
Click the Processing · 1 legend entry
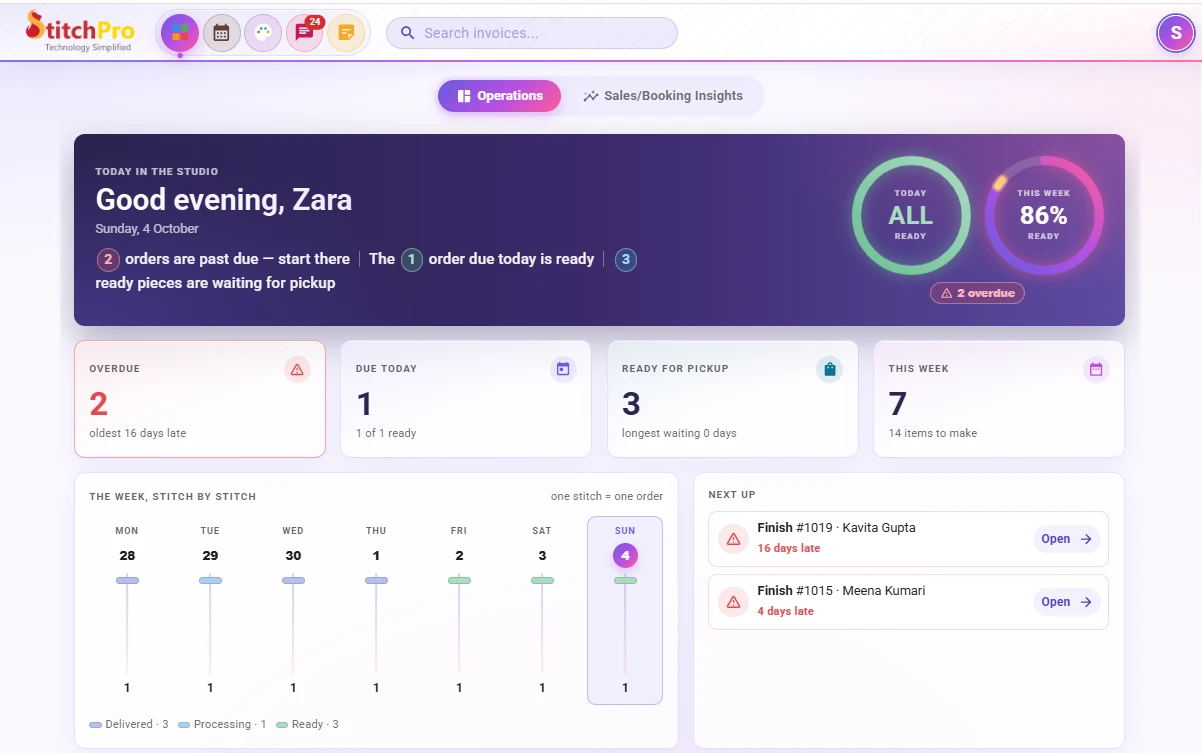222,724
